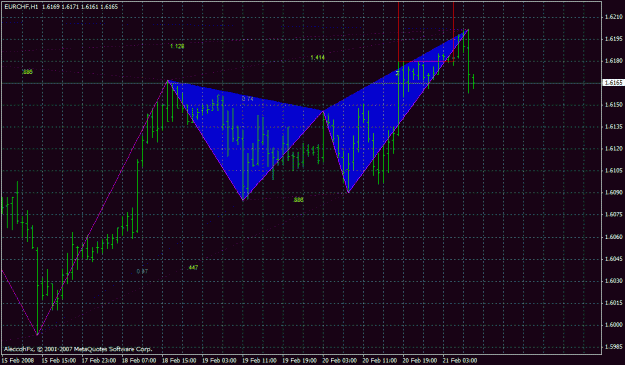Click the 20 Feb 03:00 time label

[x=340, y=361]
